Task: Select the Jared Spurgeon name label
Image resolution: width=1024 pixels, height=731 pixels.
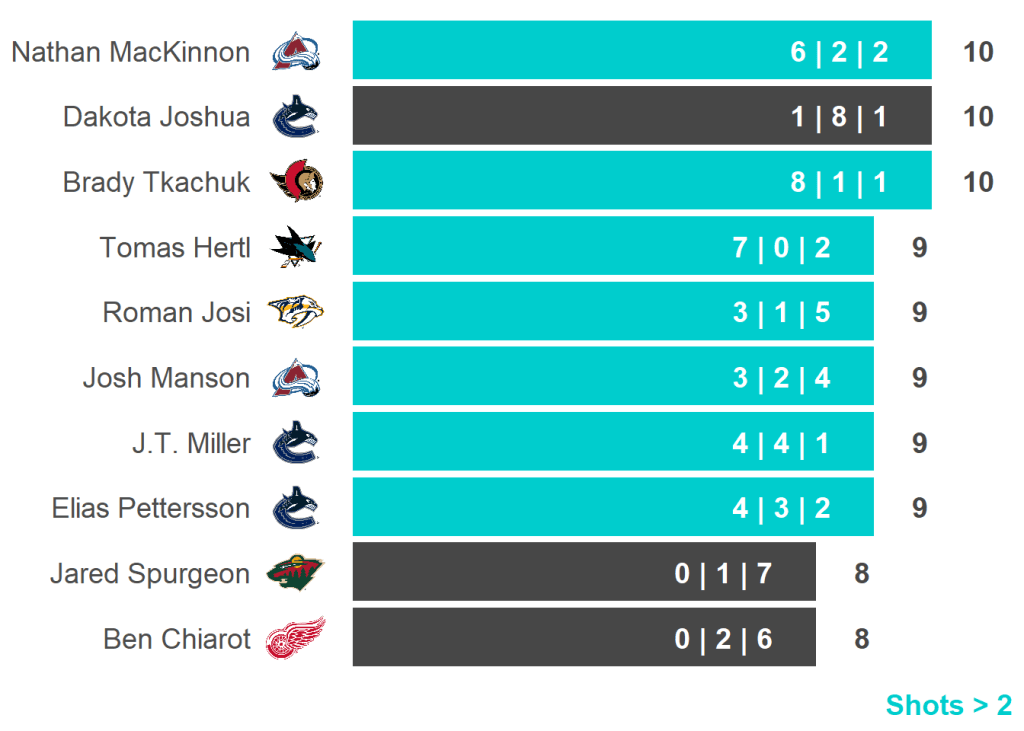Action: 150,574
